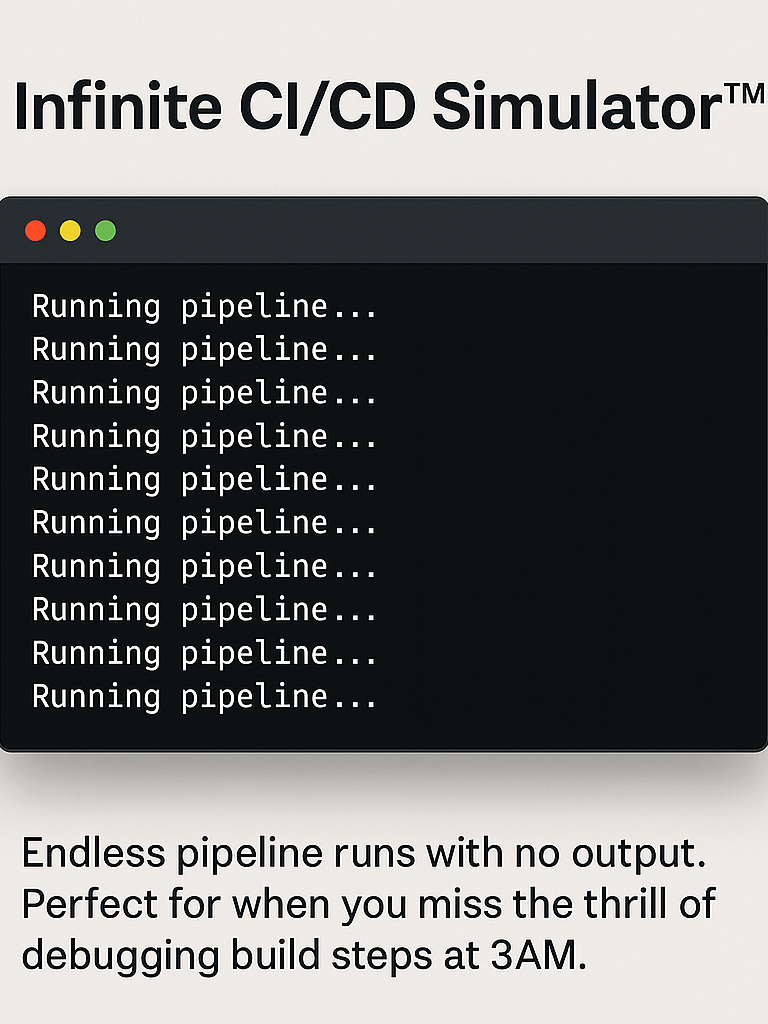Select the first "Running pipeline..." line
The height and width of the screenshot is (1024, 768).
pyautogui.click(x=205, y=307)
